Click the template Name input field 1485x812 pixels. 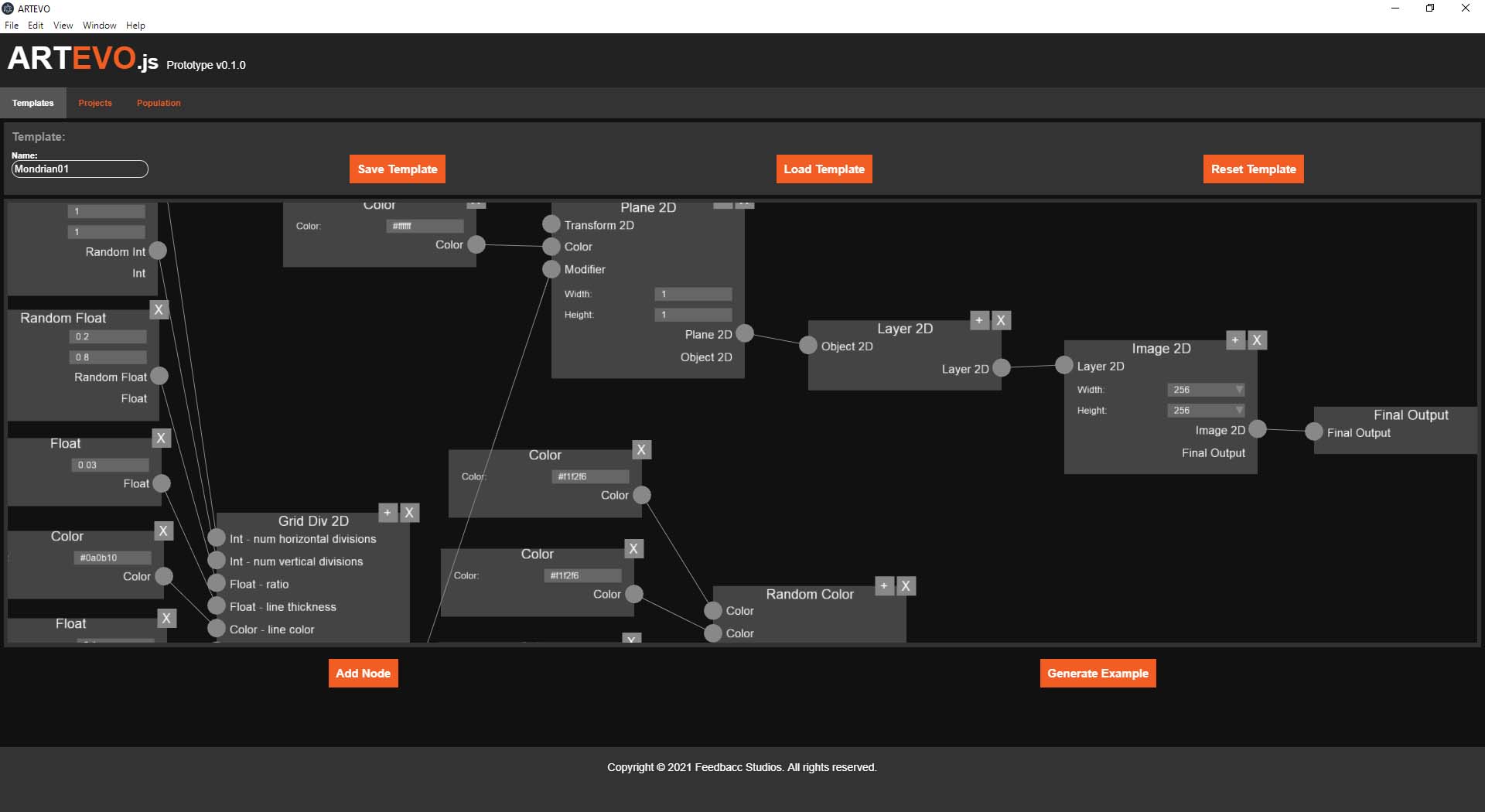pyautogui.click(x=80, y=169)
